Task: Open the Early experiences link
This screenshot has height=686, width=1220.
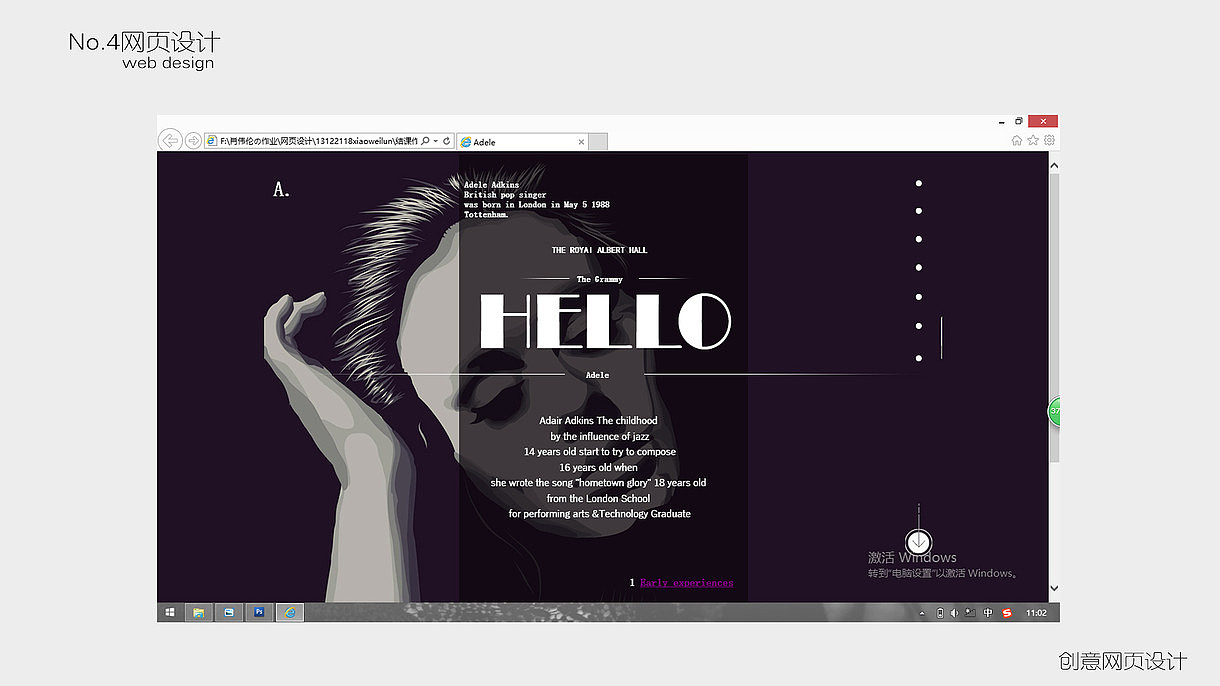Action: click(x=686, y=583)
